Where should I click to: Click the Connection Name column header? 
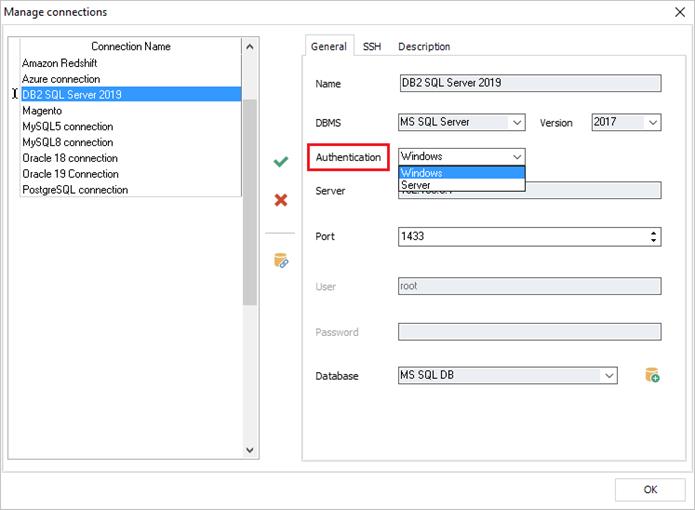(131, 46)
